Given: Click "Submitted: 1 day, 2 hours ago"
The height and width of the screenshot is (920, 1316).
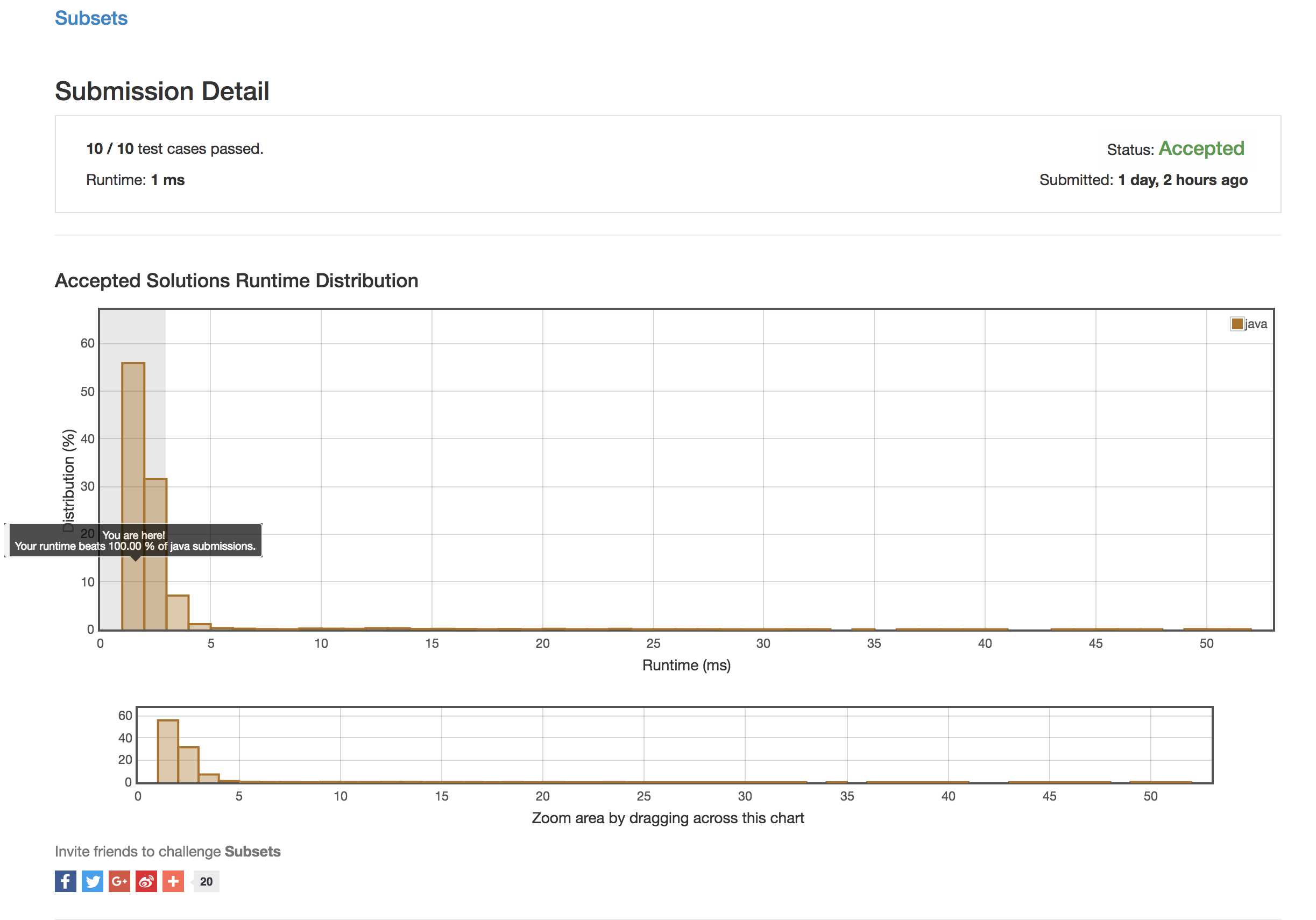Looking at the screenshot, I should [1143, 180].
